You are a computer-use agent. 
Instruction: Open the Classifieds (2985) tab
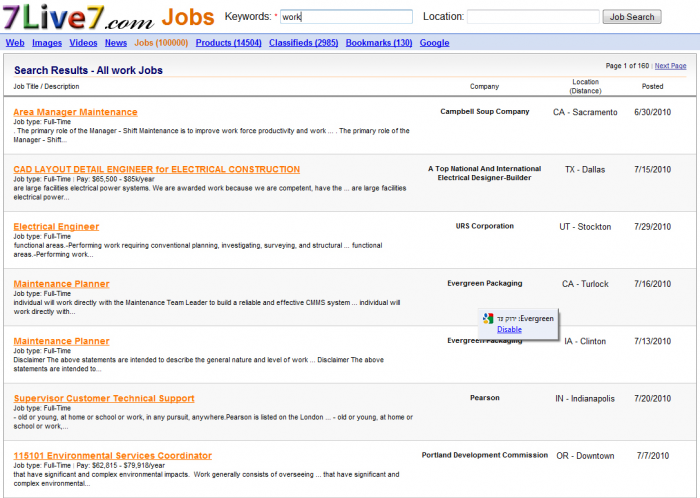304,43
